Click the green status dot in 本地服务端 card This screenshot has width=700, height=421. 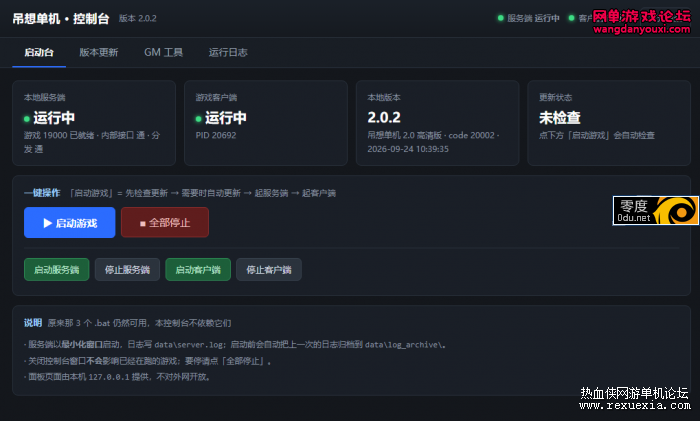[x=27, y=119]
